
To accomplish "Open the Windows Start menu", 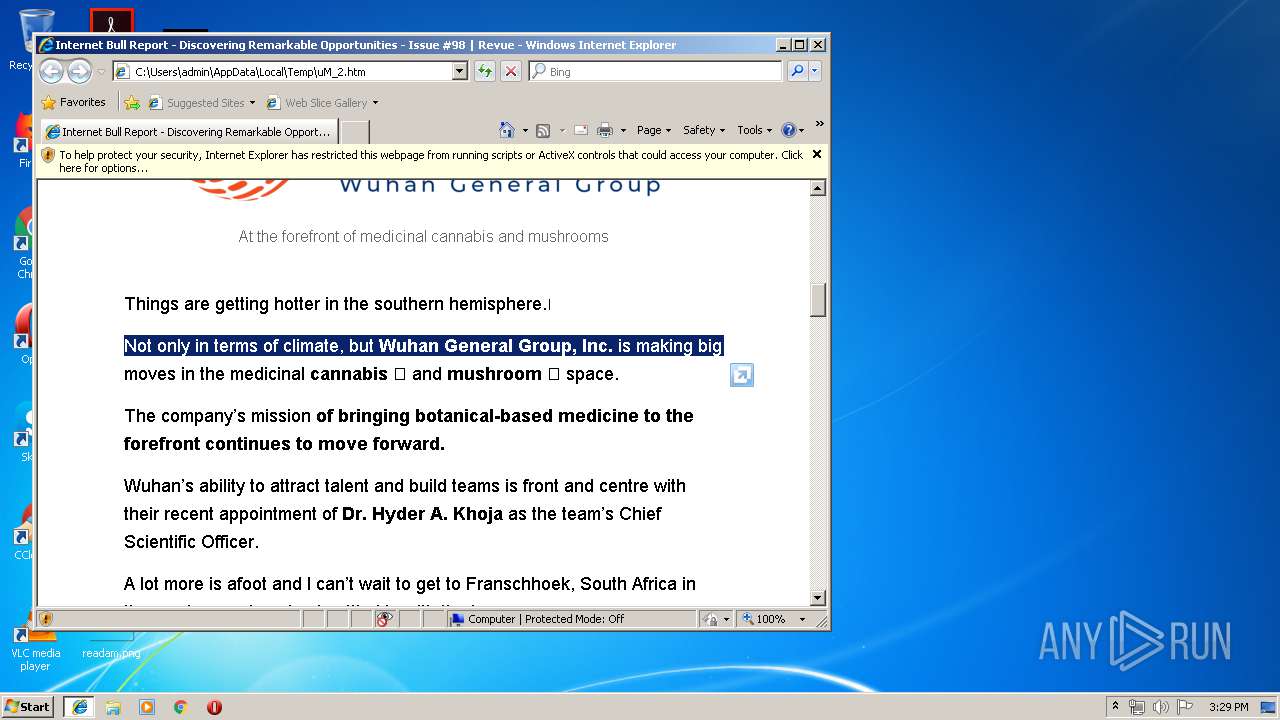I will 28,706.
